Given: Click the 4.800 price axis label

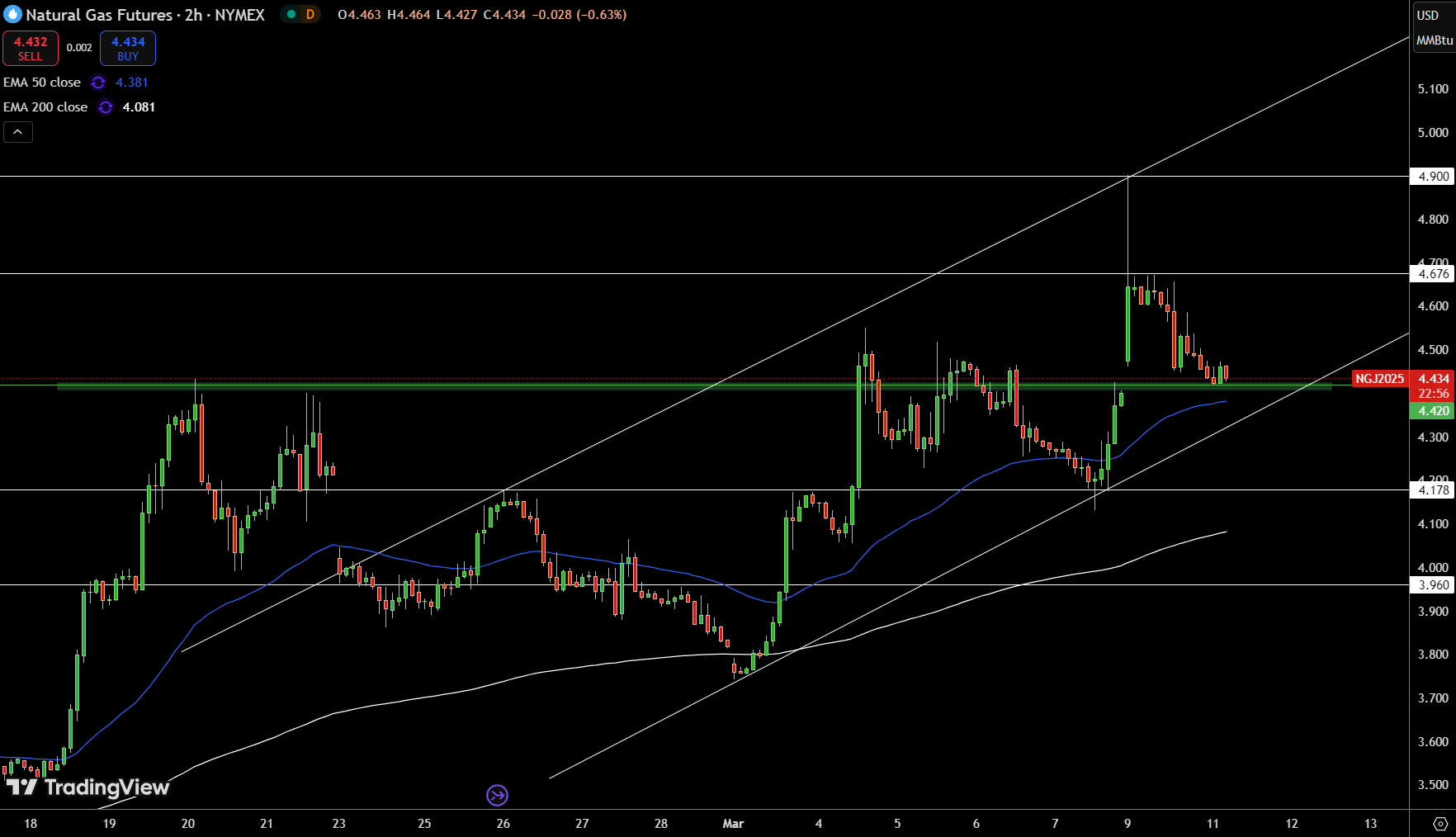Looking at the screenshot, I should pos(1433,220).
